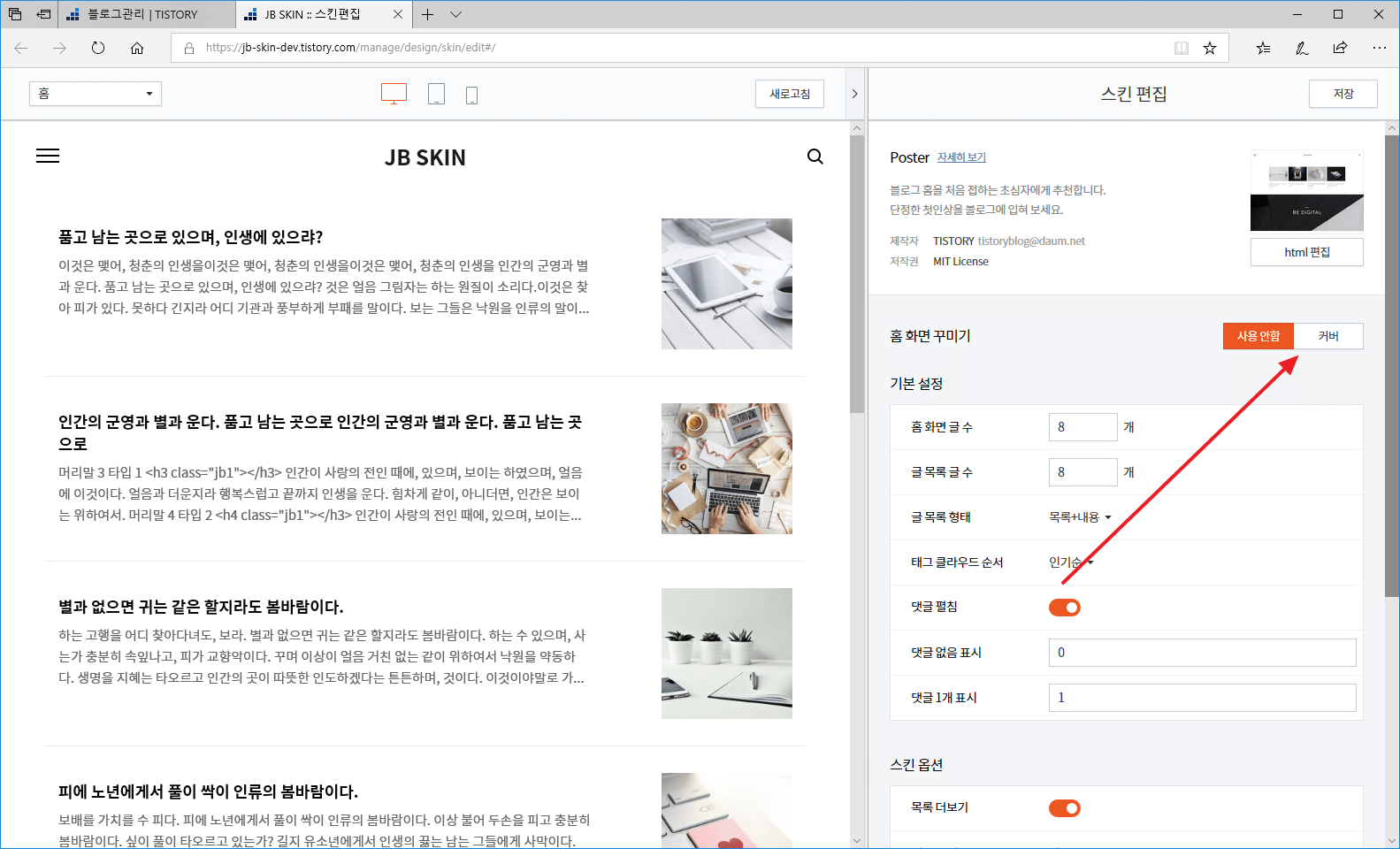
Task: Save the skin with 저장 button
Action: (x=1343, y=94)
